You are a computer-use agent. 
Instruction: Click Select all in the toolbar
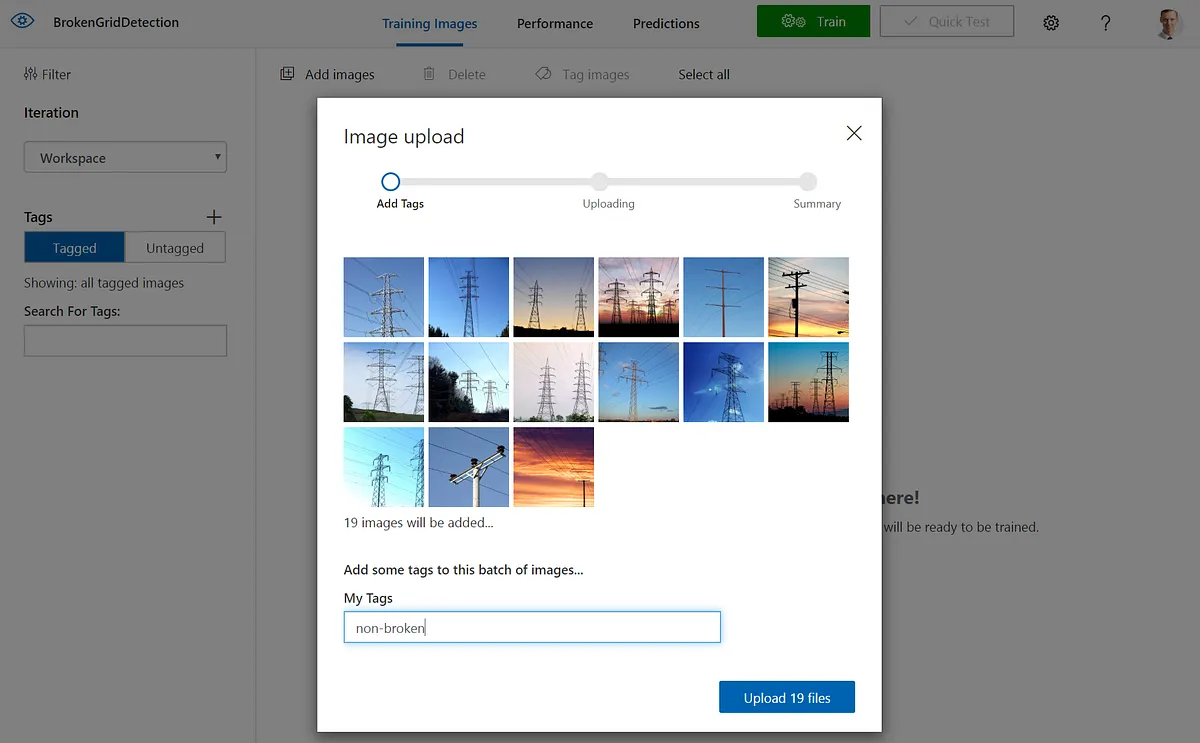point(703,74)
